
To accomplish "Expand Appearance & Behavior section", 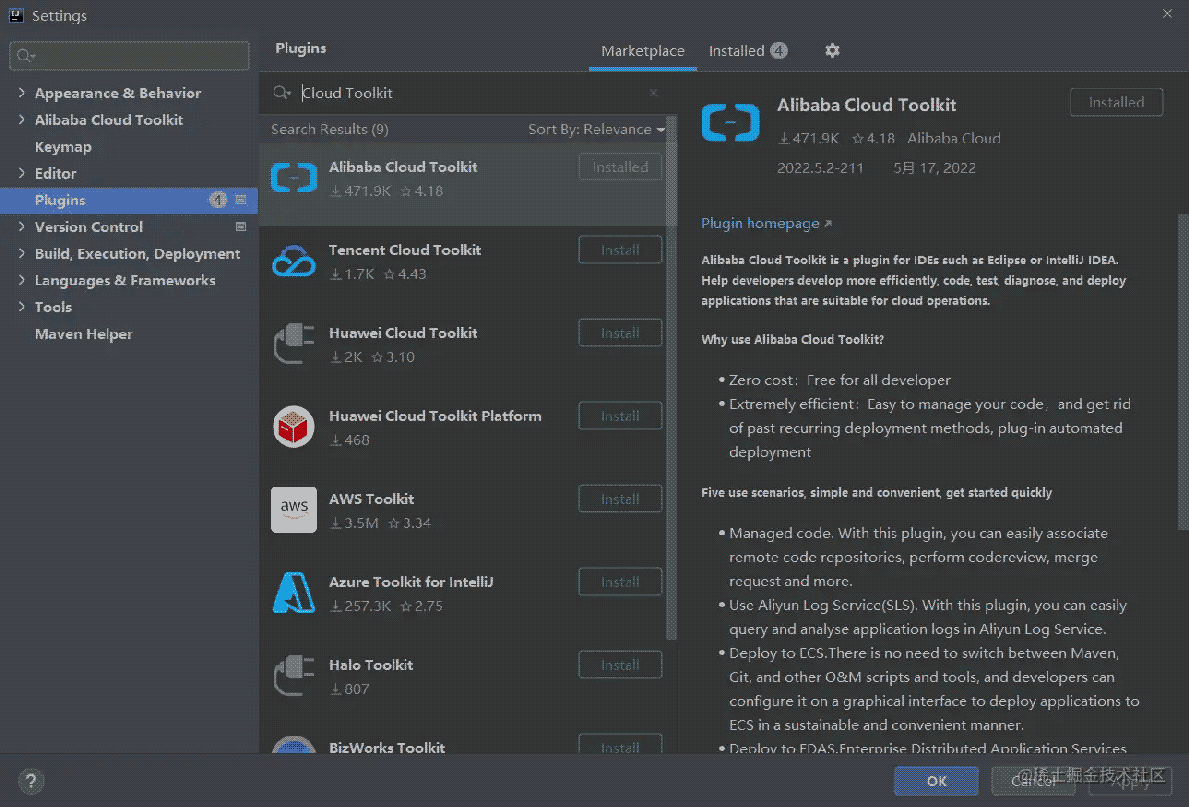I will tap(21, 93).
